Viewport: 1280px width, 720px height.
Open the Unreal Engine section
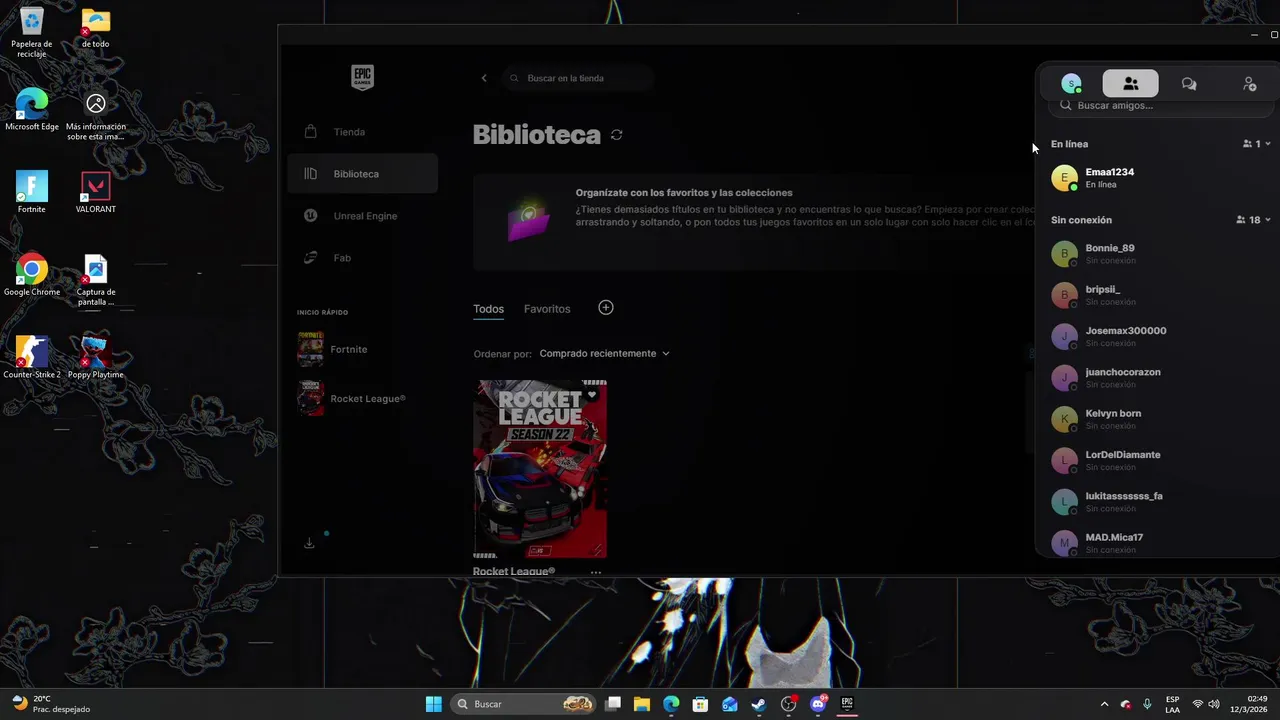[x=362, y=216]
